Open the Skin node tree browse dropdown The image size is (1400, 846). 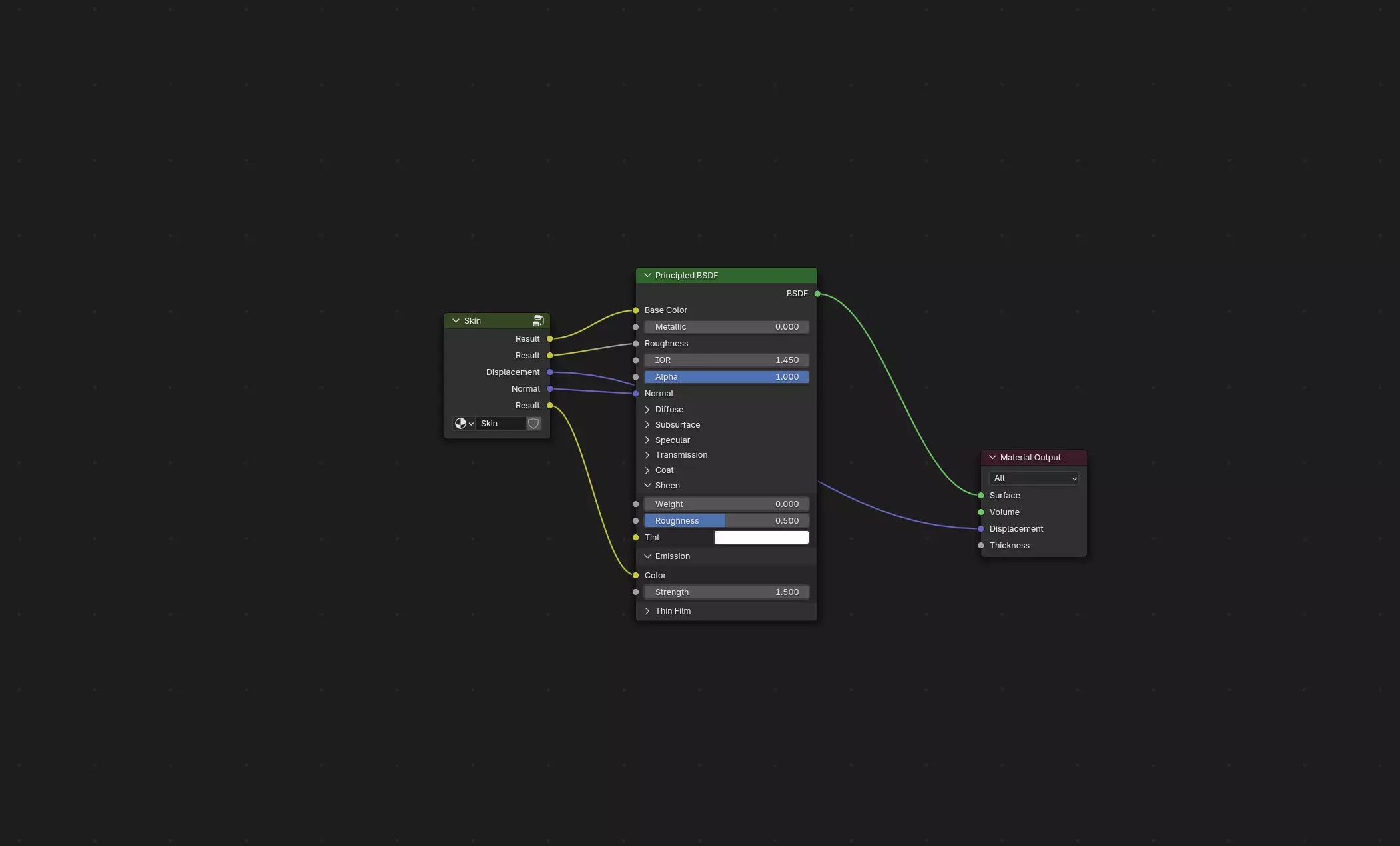tap(464, 424)
